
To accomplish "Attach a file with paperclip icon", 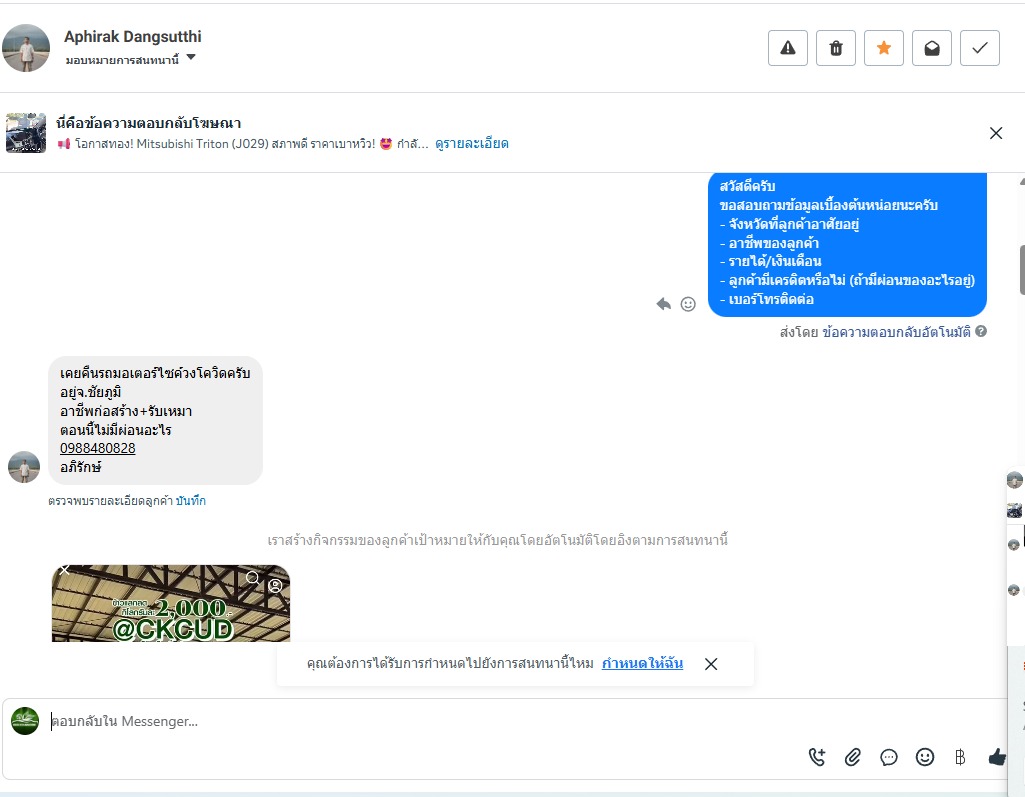I will pyautogui.click(x=852, y=757).
